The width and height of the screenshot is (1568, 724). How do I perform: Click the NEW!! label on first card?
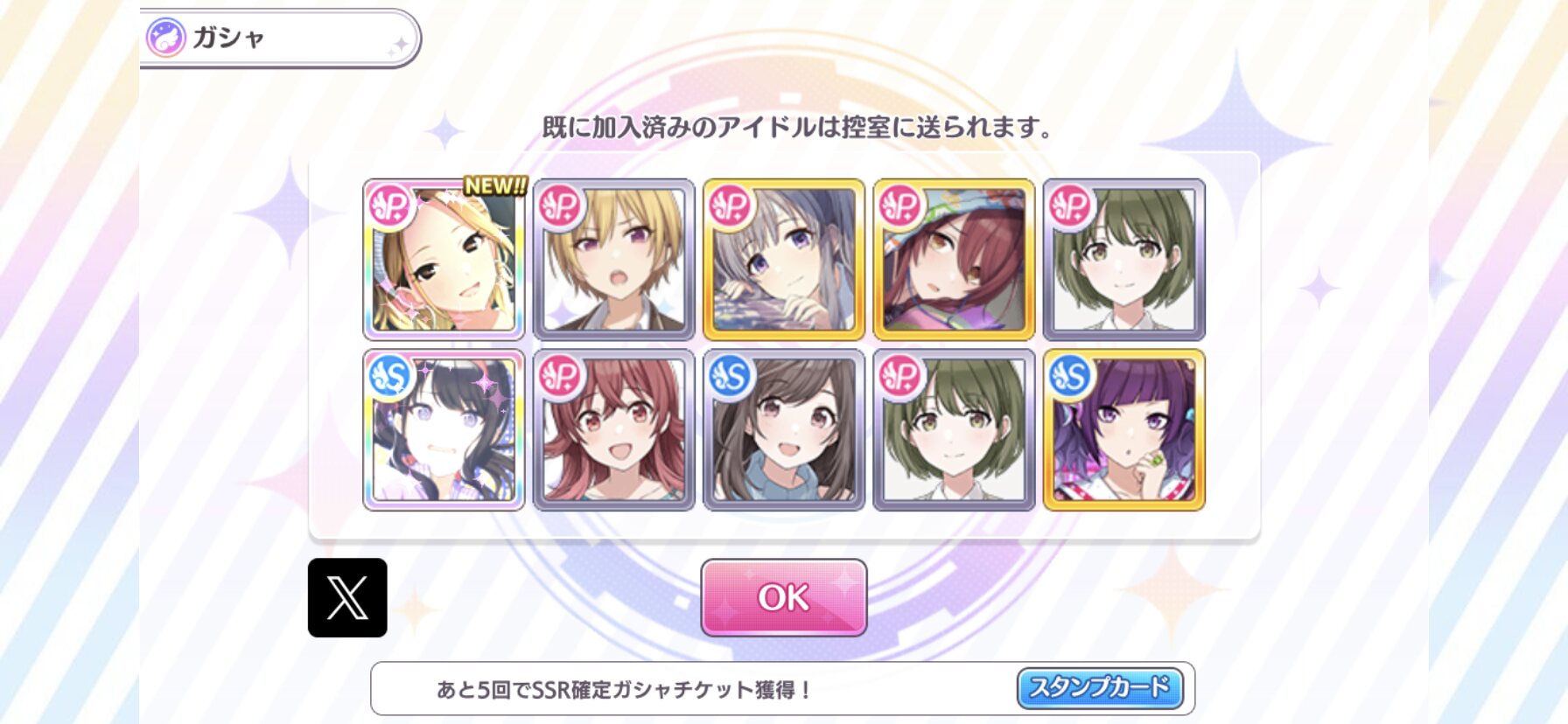point(495,185)
